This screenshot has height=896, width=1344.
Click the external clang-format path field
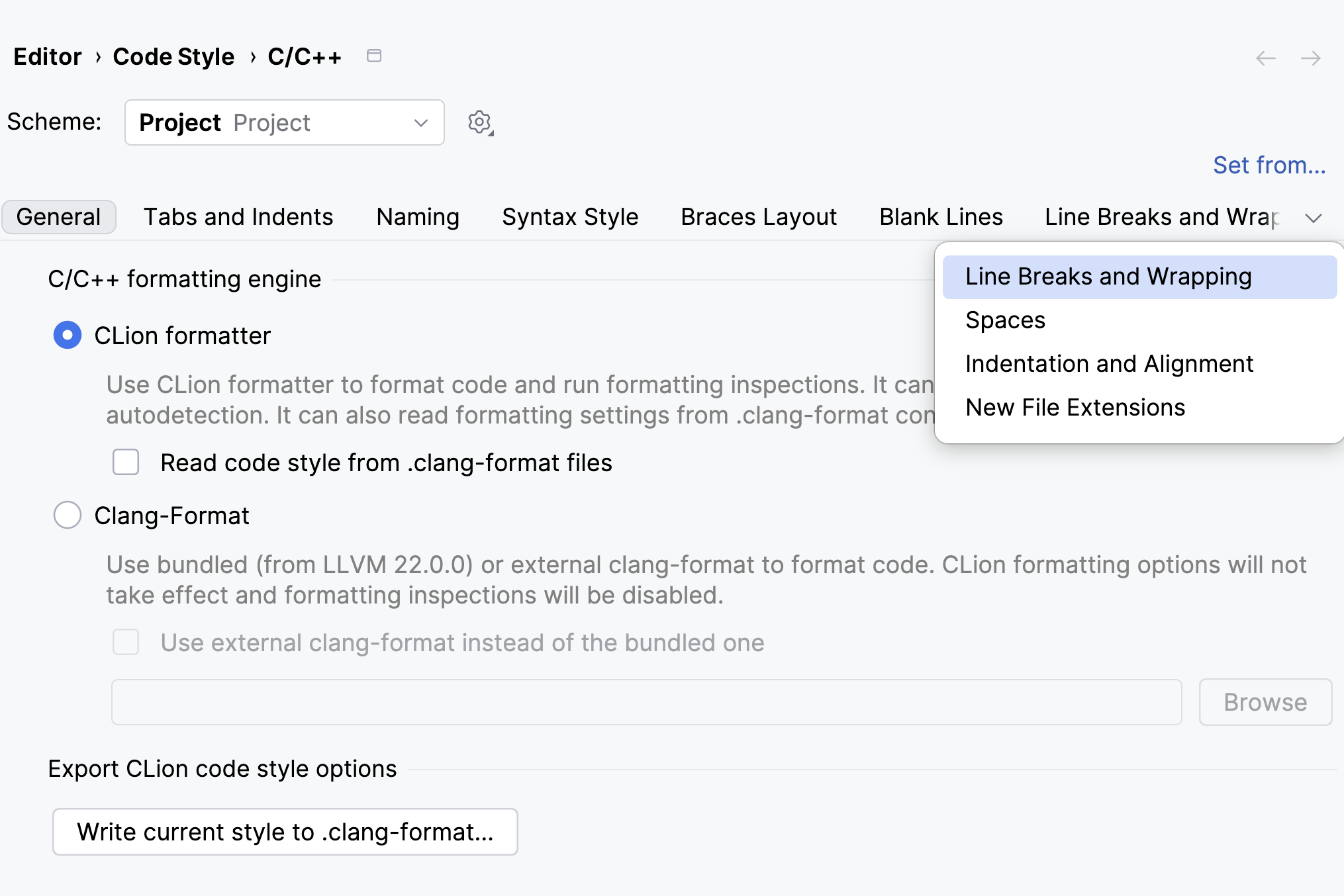646,702
